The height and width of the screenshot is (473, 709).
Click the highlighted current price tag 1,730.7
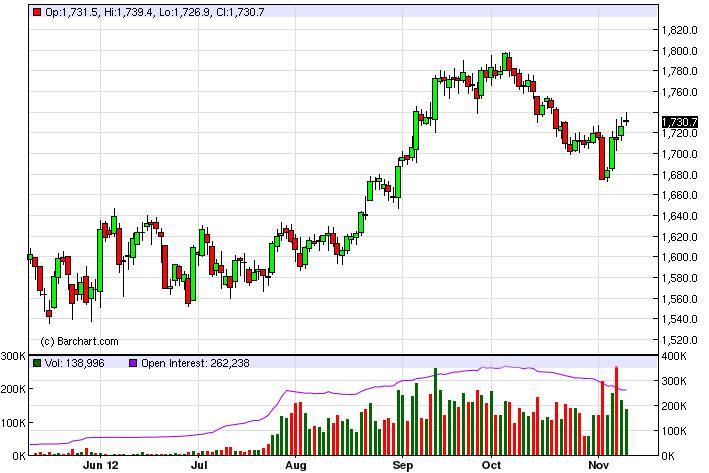tap(680, 122)
